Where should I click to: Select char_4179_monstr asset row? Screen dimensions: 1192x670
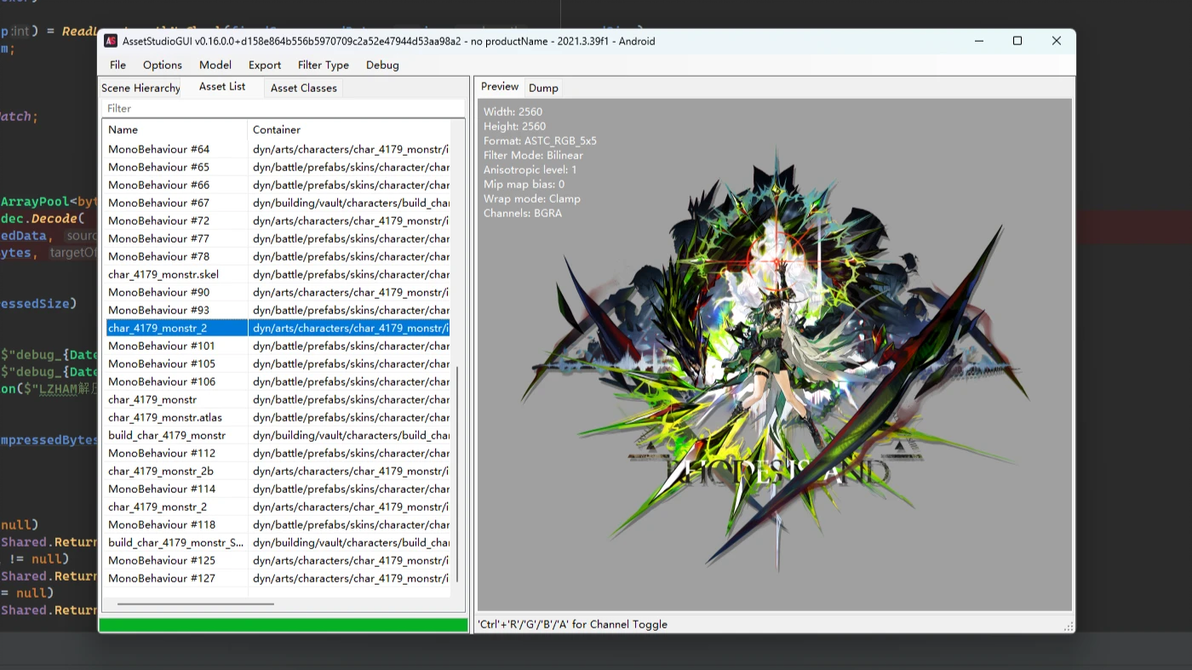tap(277, 399)
